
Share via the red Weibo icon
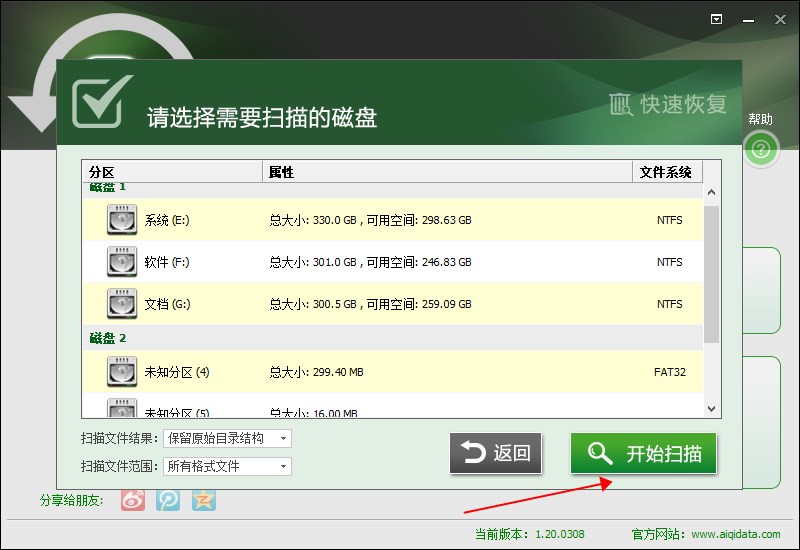[x=133, y=500]
